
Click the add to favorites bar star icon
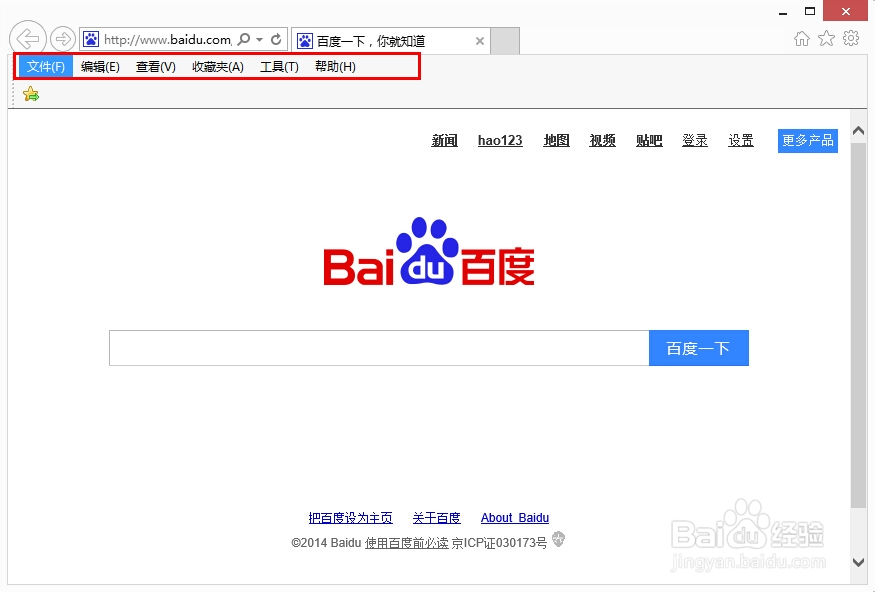(31, 94)
